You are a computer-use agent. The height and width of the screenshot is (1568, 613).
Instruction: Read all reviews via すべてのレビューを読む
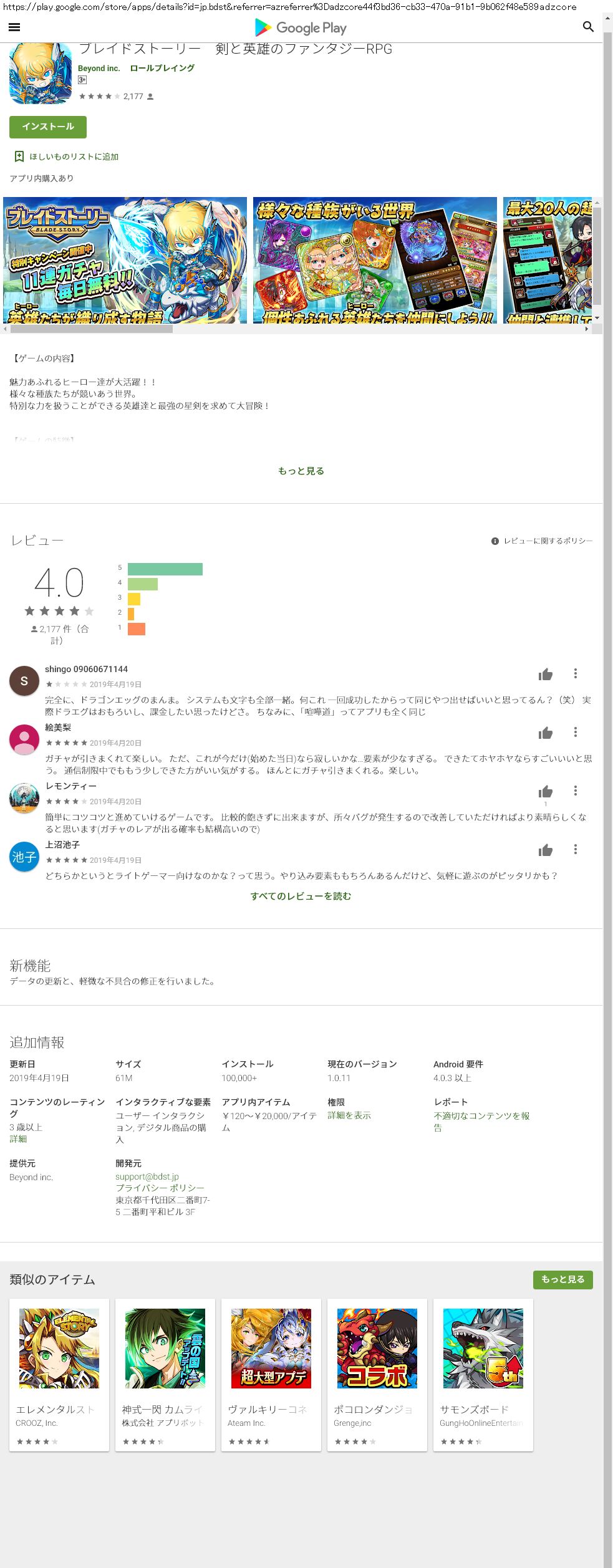pyautogui.click(x=301, y=896)
